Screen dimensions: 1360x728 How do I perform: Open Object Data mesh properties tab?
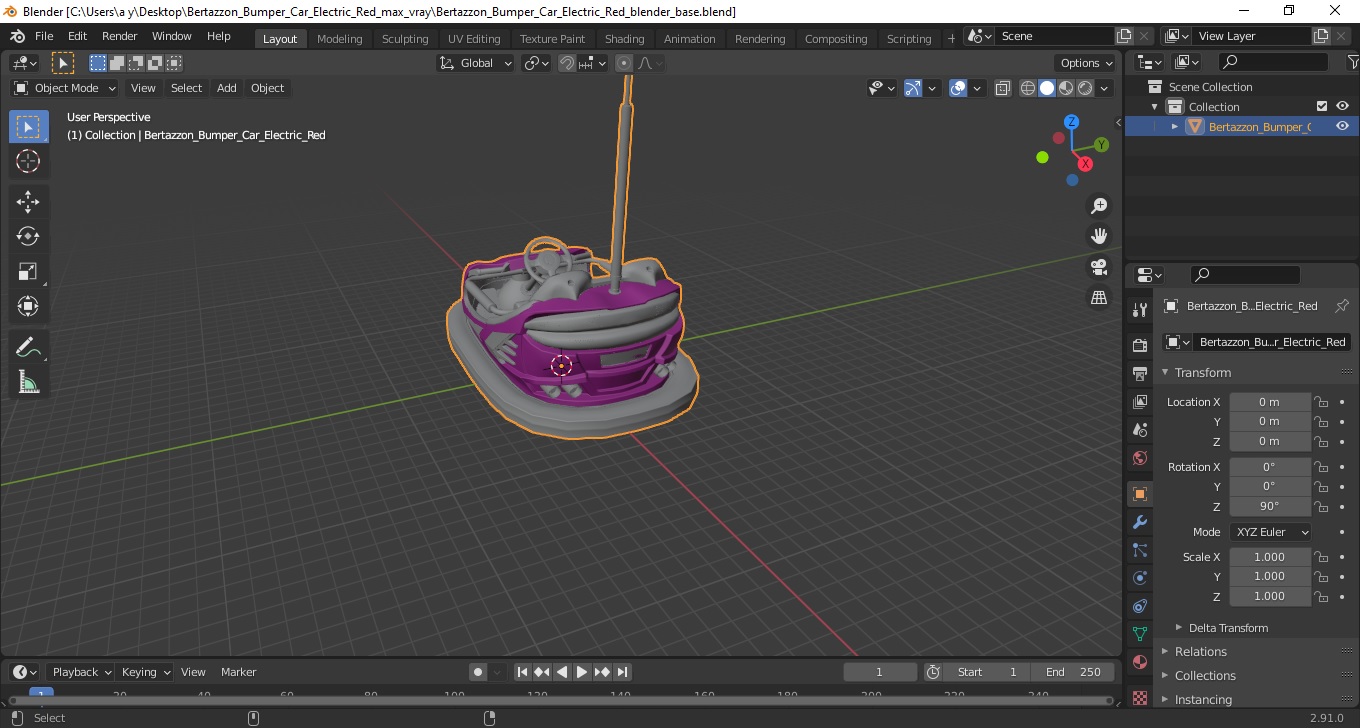tap(1139, 634)
